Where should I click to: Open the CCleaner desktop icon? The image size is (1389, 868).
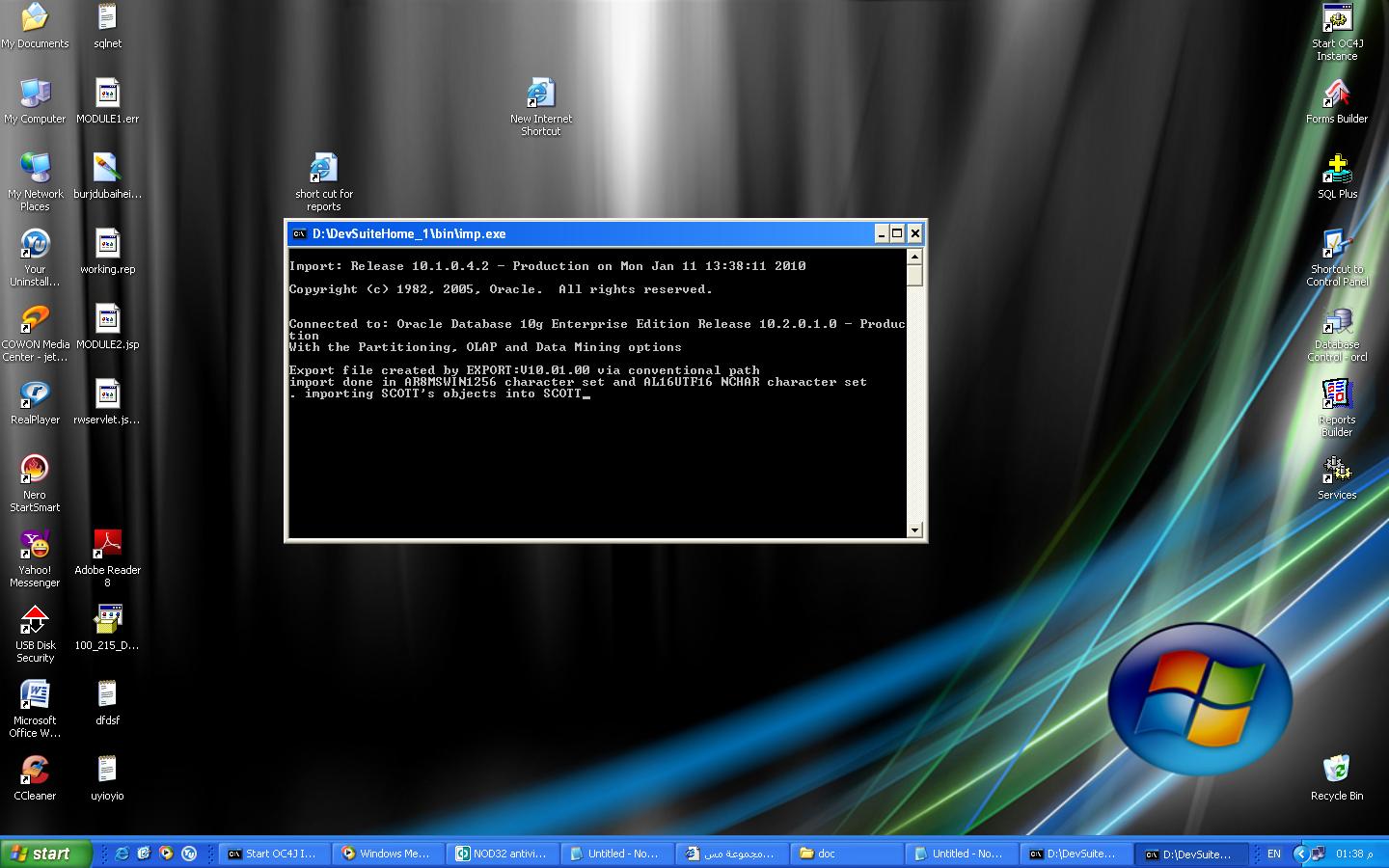pos(35,773)
